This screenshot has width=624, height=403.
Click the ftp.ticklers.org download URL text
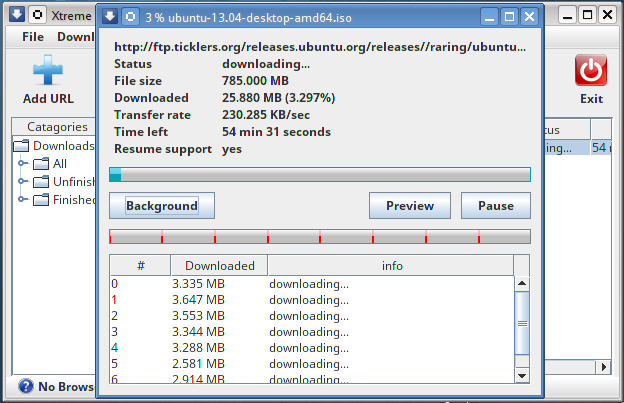320,47
